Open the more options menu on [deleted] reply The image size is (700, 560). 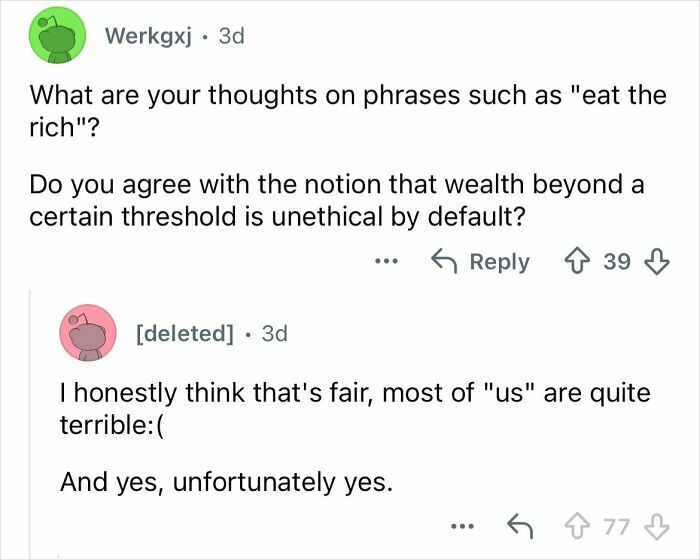click(x=459, y=526)
